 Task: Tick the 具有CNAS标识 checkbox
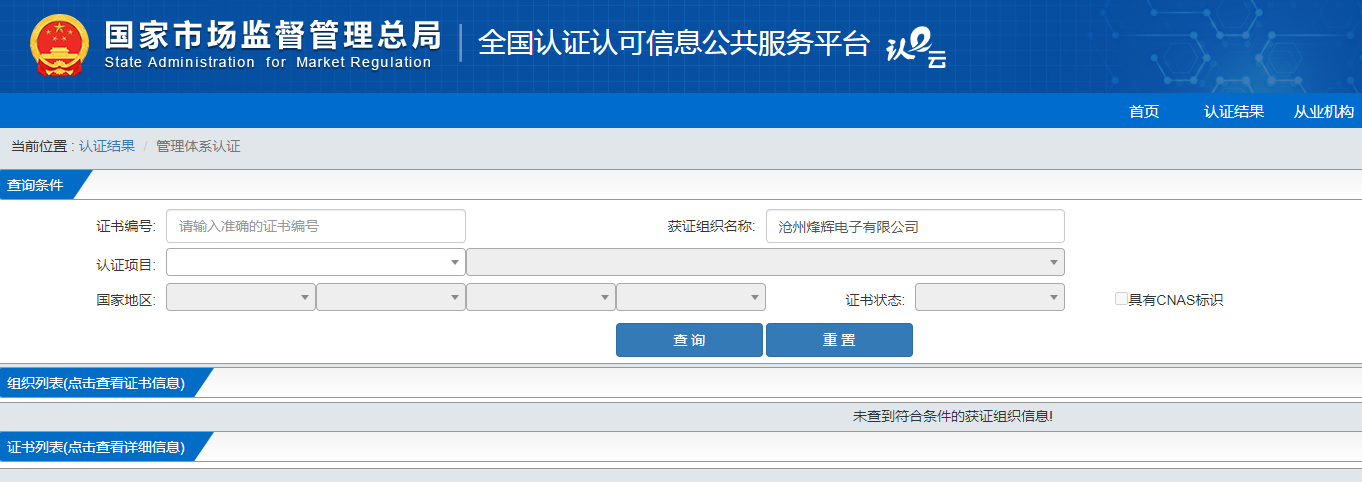pos(1121,298)
